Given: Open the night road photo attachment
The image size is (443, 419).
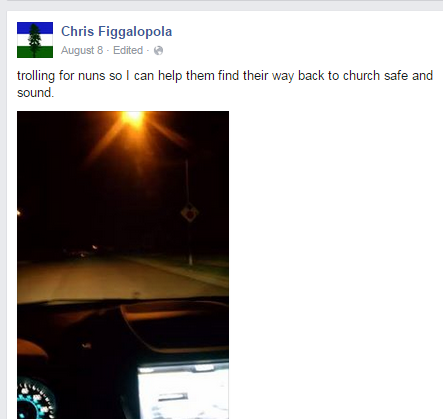Looking at the screenshot, I should point(123,265).
